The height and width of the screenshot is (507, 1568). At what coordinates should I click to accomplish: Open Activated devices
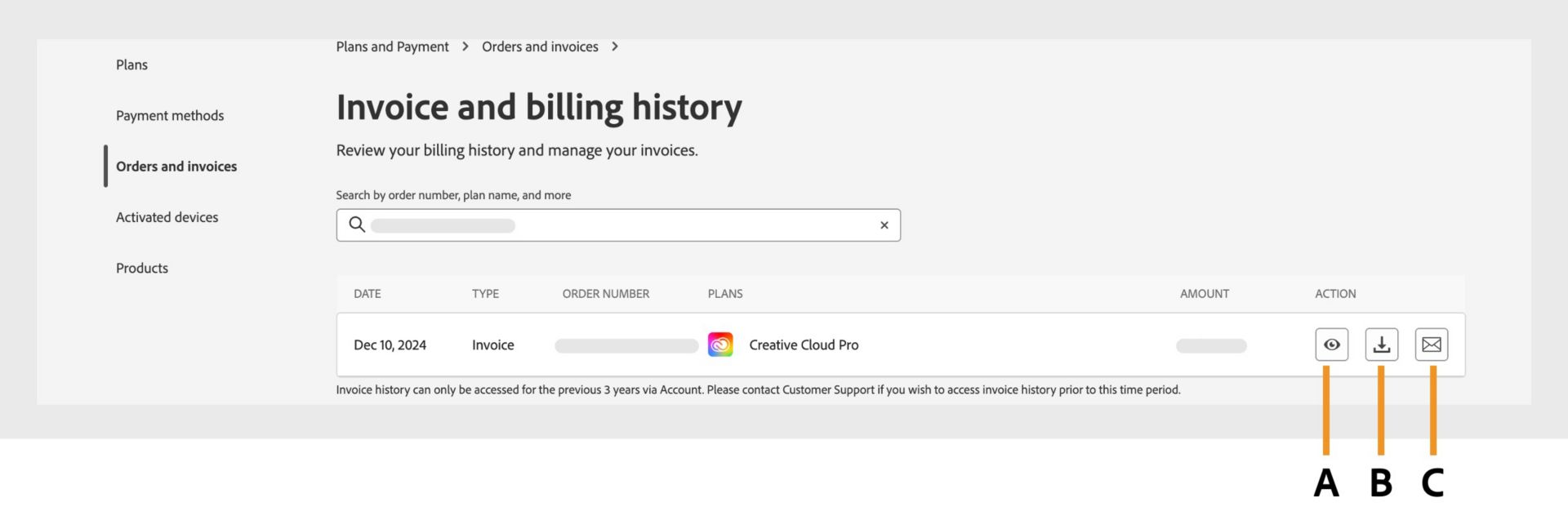tap(167, 217)
